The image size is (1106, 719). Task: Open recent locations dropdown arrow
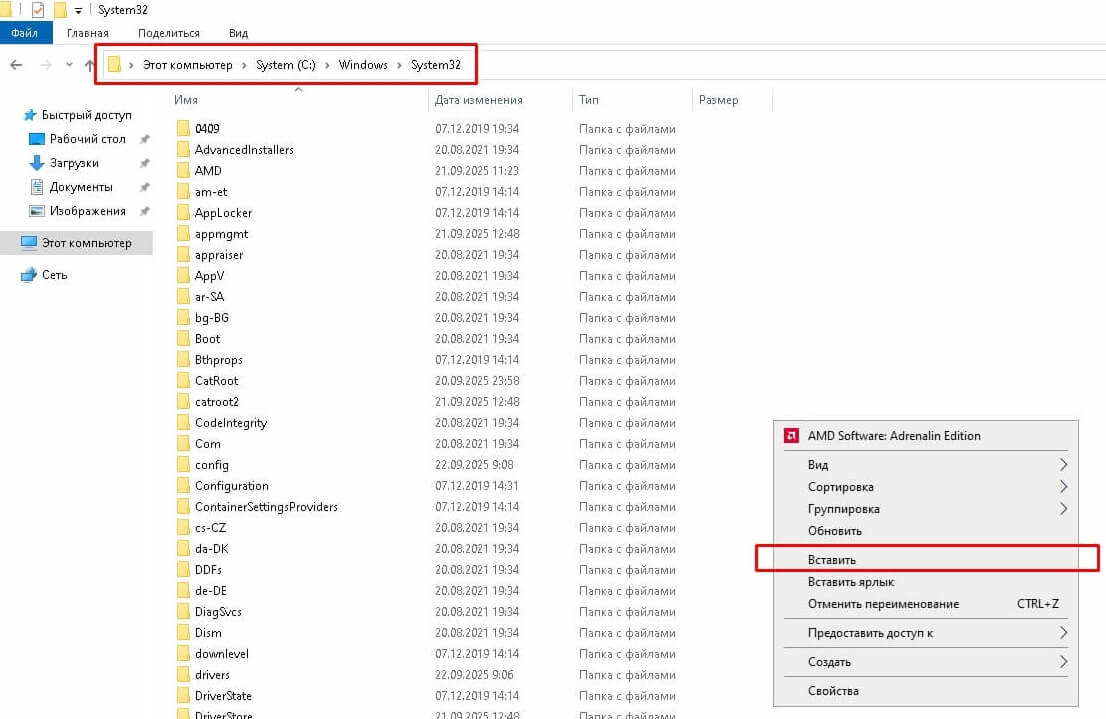69,65
